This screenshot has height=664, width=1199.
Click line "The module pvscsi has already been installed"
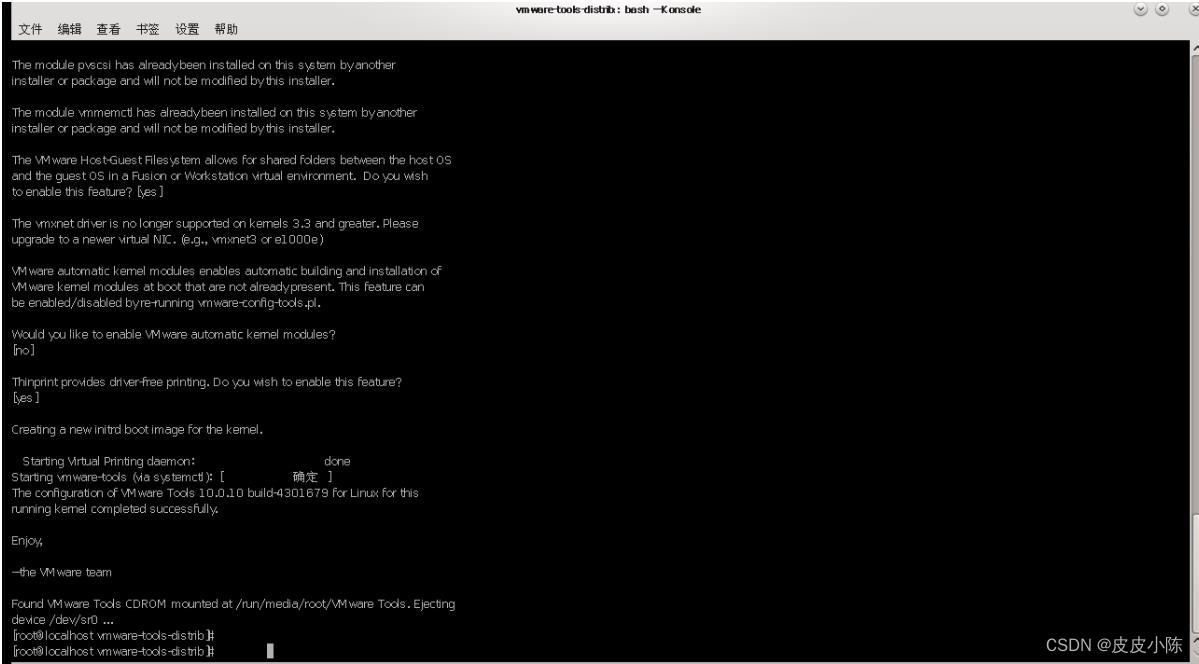203,65
